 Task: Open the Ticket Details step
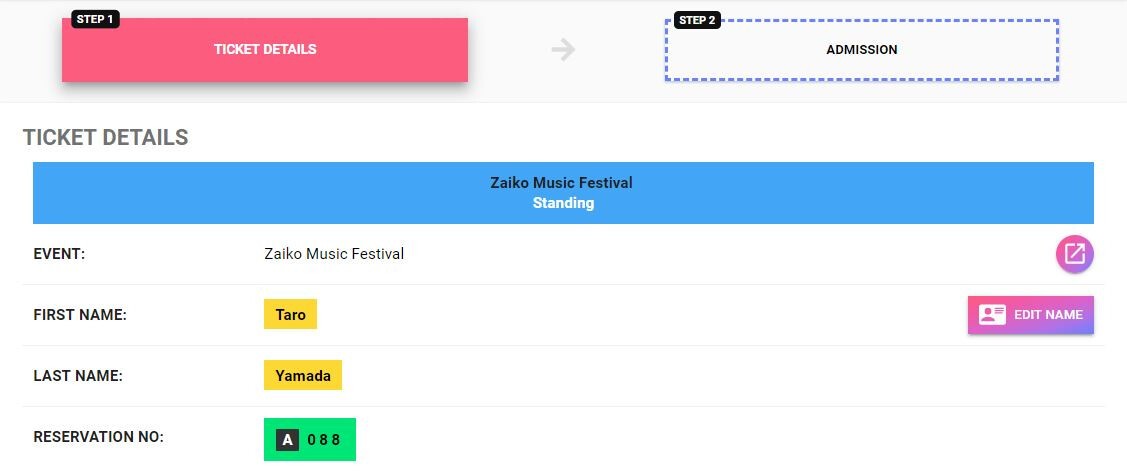point(264,50)
